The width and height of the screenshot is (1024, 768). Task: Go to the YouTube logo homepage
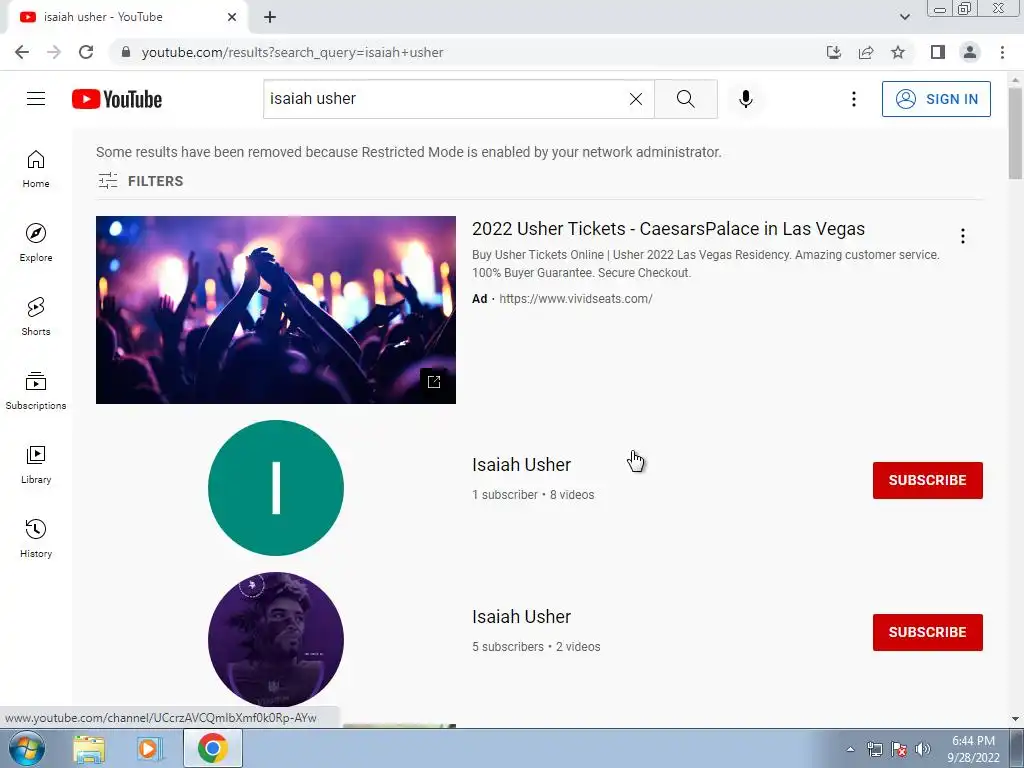[117, 99]
